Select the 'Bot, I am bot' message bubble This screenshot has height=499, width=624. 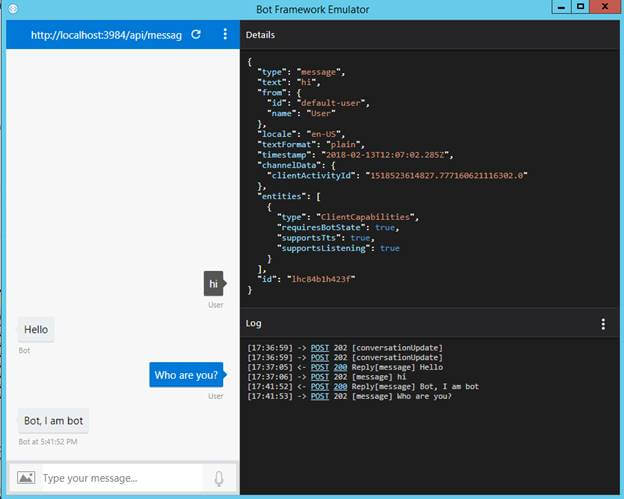pos(53,421)
